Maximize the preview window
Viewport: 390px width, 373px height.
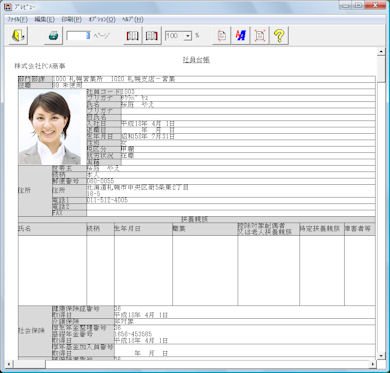358,5
